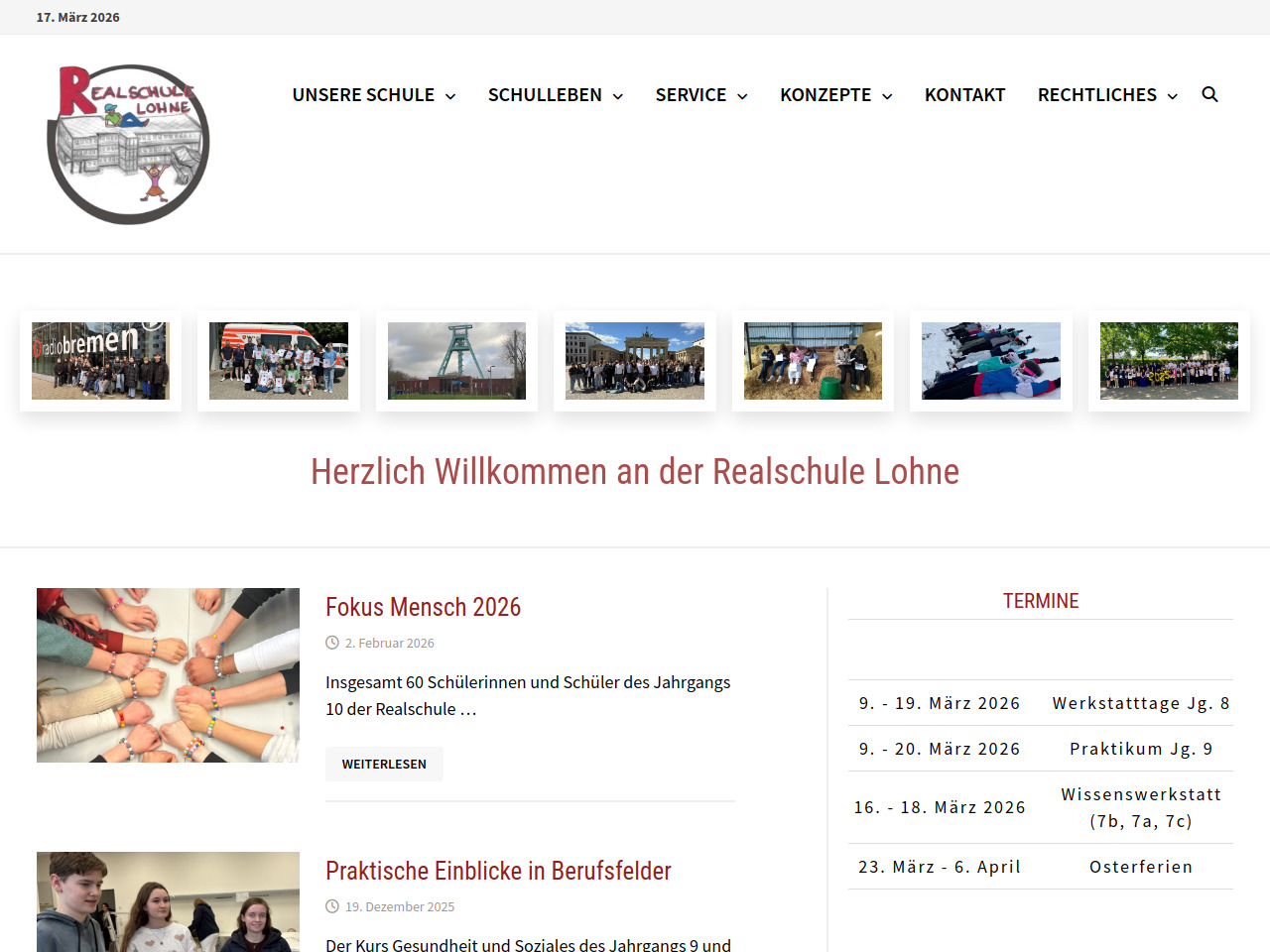Go to the Kontakt page
1270x952 pixels.
tap(964, 95)
